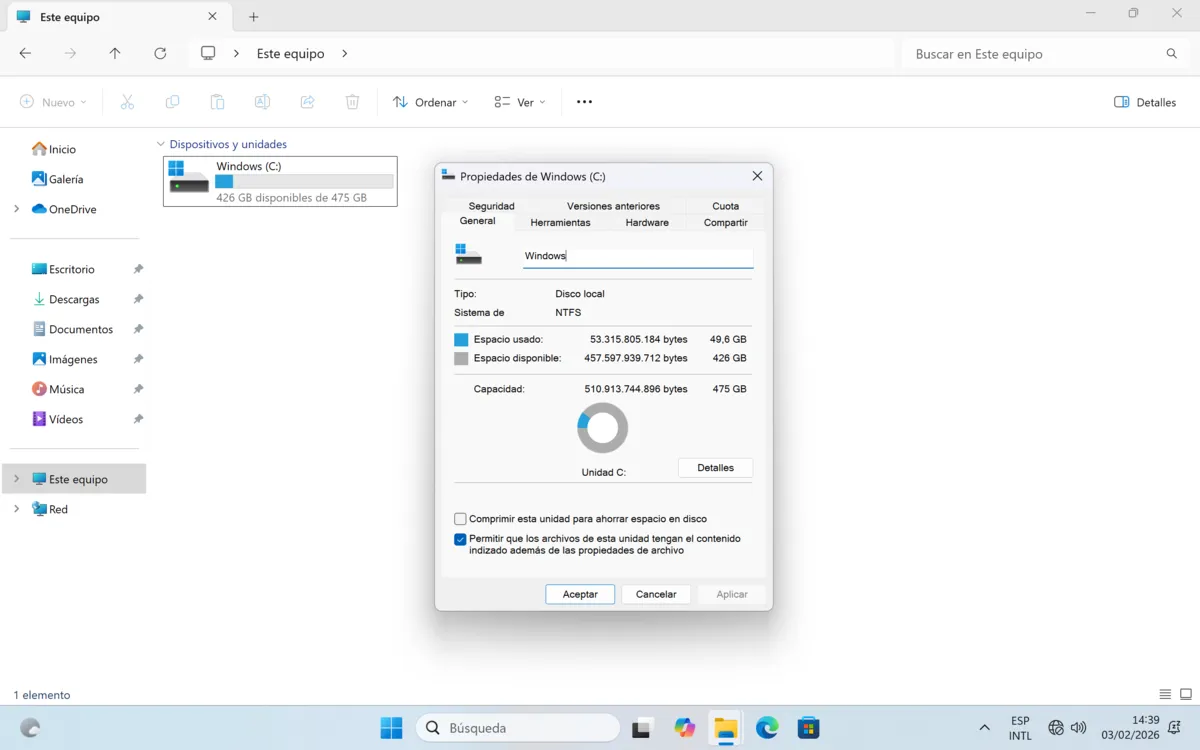The width and height of the screenshot is (1200, 750).
Task: Click the Cut scissors toolbar icon
Action: tap(127, 102)
